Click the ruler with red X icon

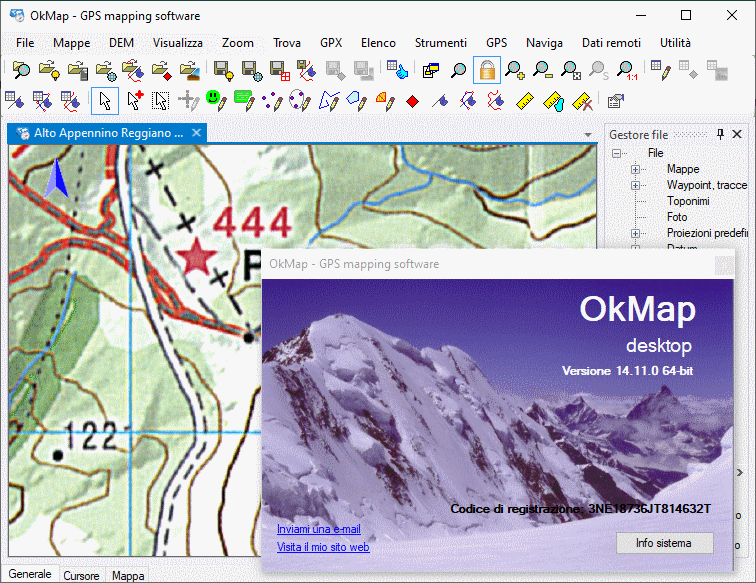pyautogui.click(x=582, y=101)
